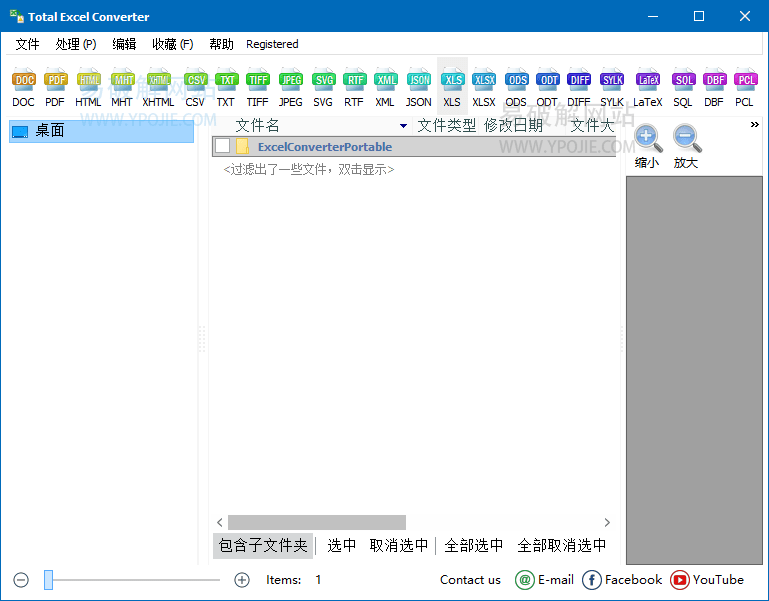This screenshot has width=769, height=601.
Task: Click the horizontal scrollbar right arrow
Action: (607, 522)
